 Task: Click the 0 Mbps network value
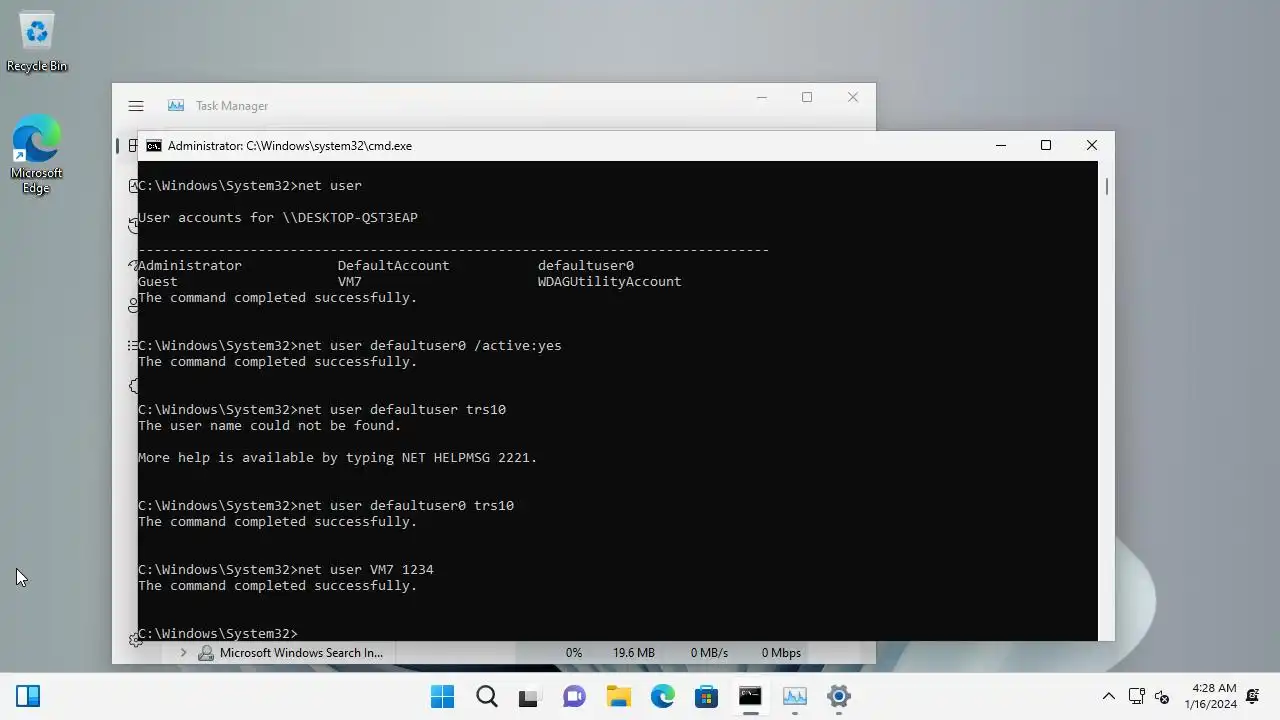(x=781, y=653)
